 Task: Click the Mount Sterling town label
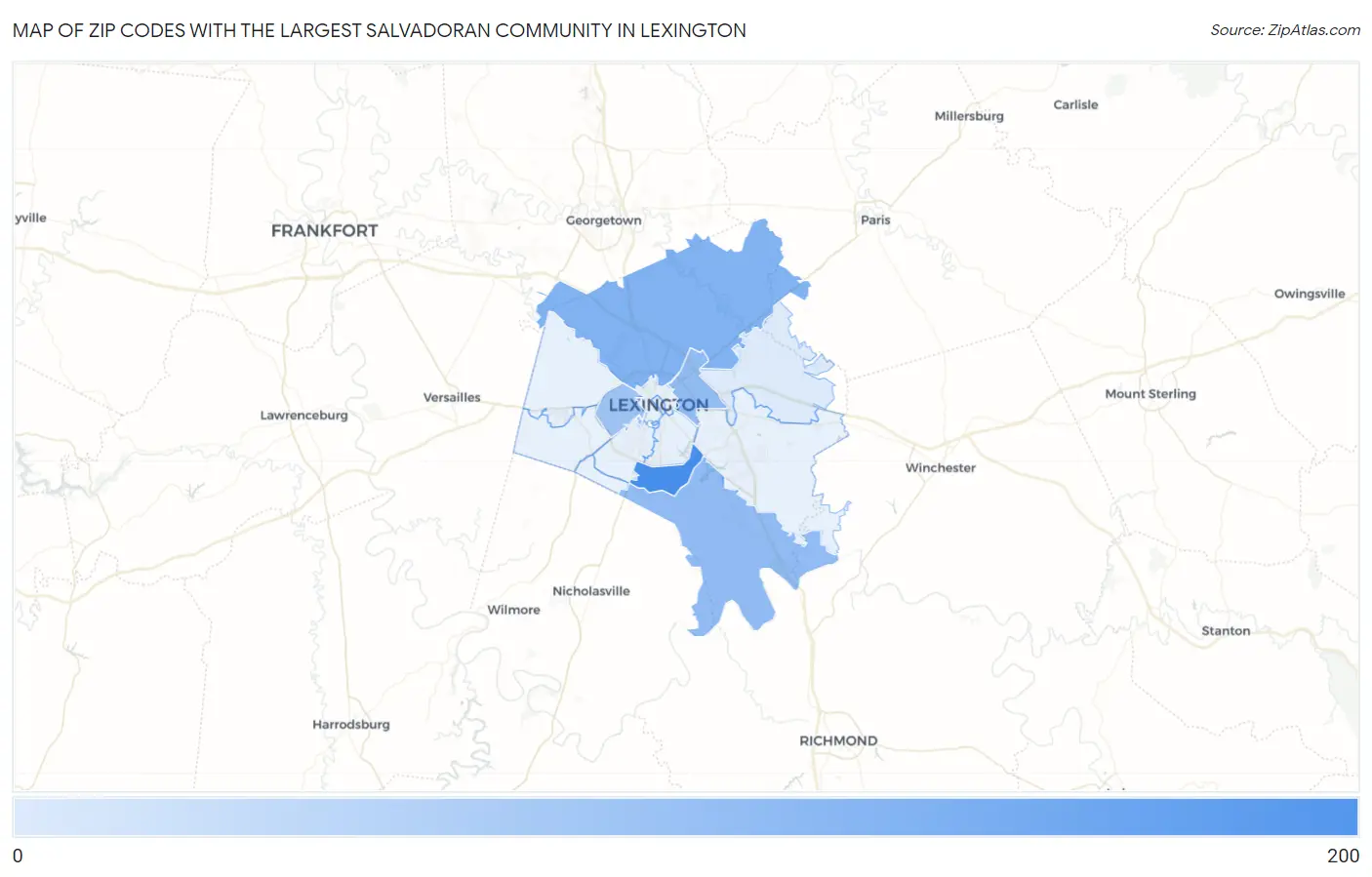pyautogui.click(x=1150, y=394)
